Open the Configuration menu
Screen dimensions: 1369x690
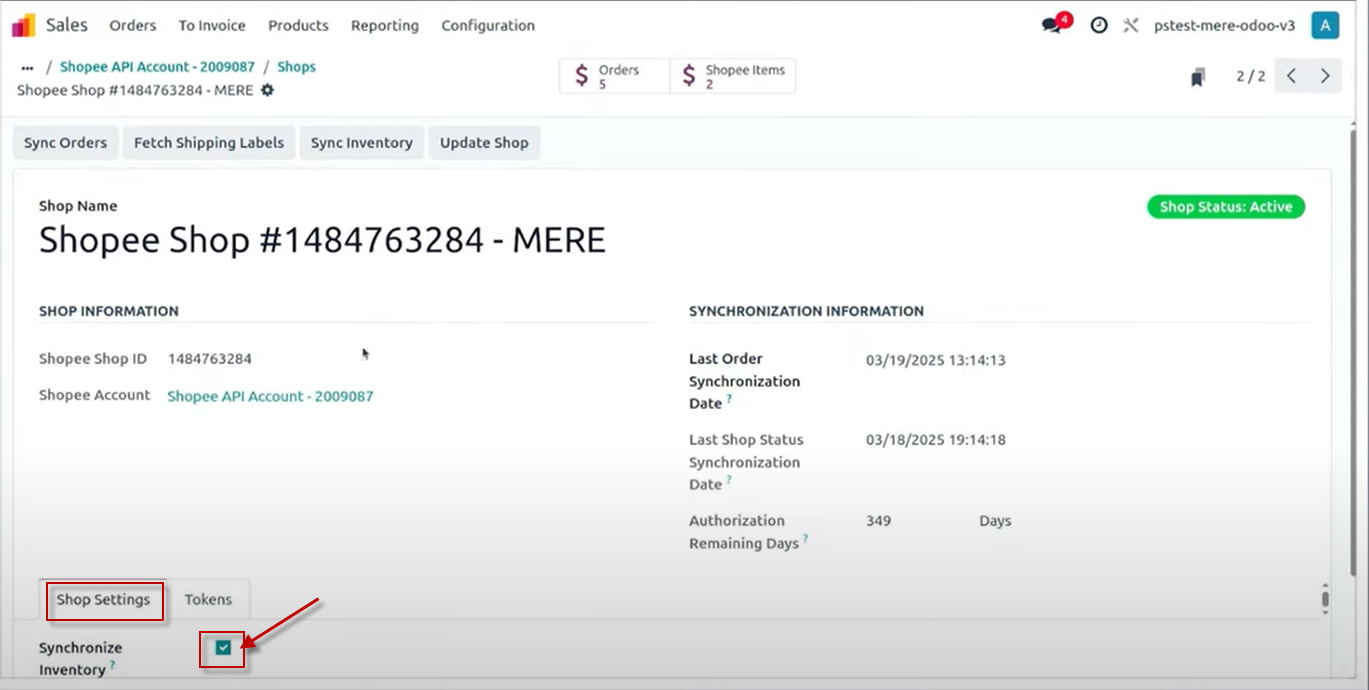tap(488, 25)
